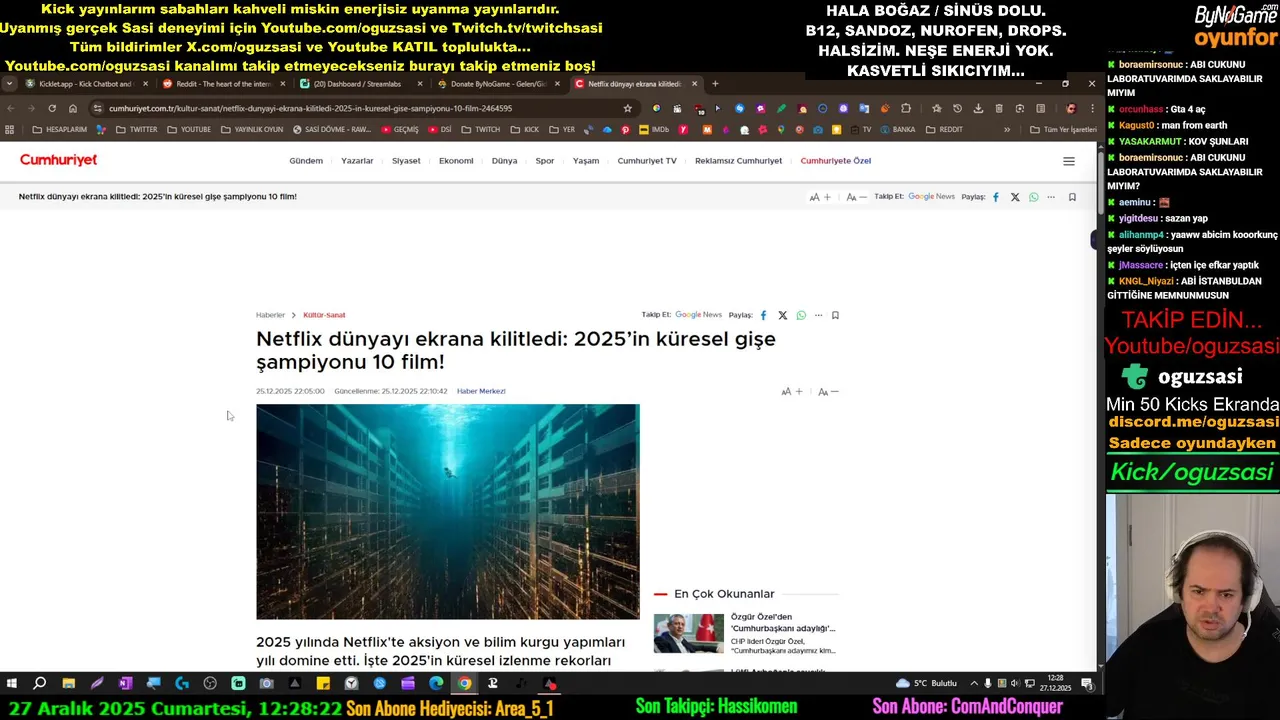Switch to the Donate ByNoGame tab

[497, 84]
